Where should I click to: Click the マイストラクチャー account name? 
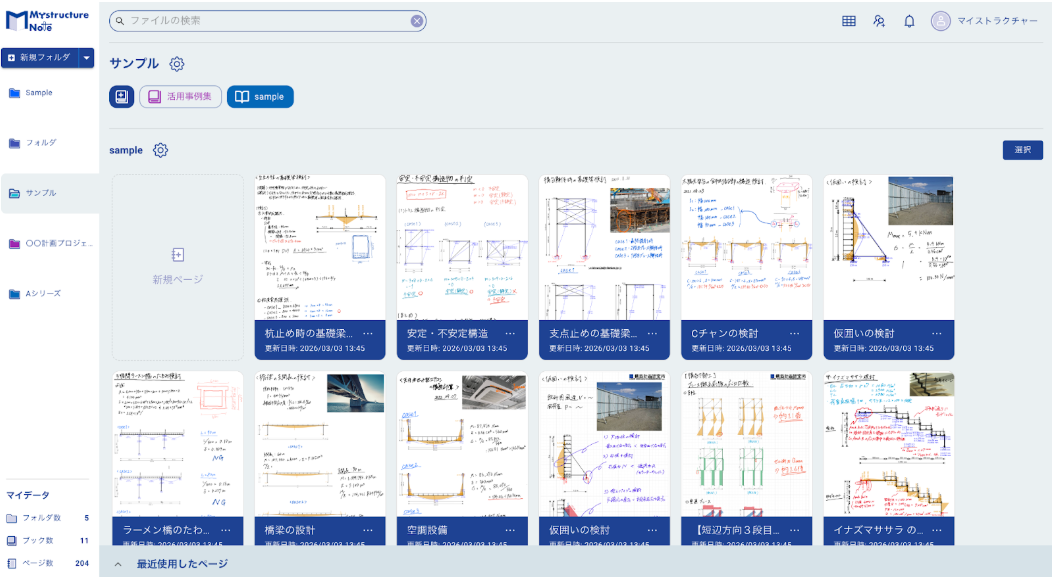996,20
